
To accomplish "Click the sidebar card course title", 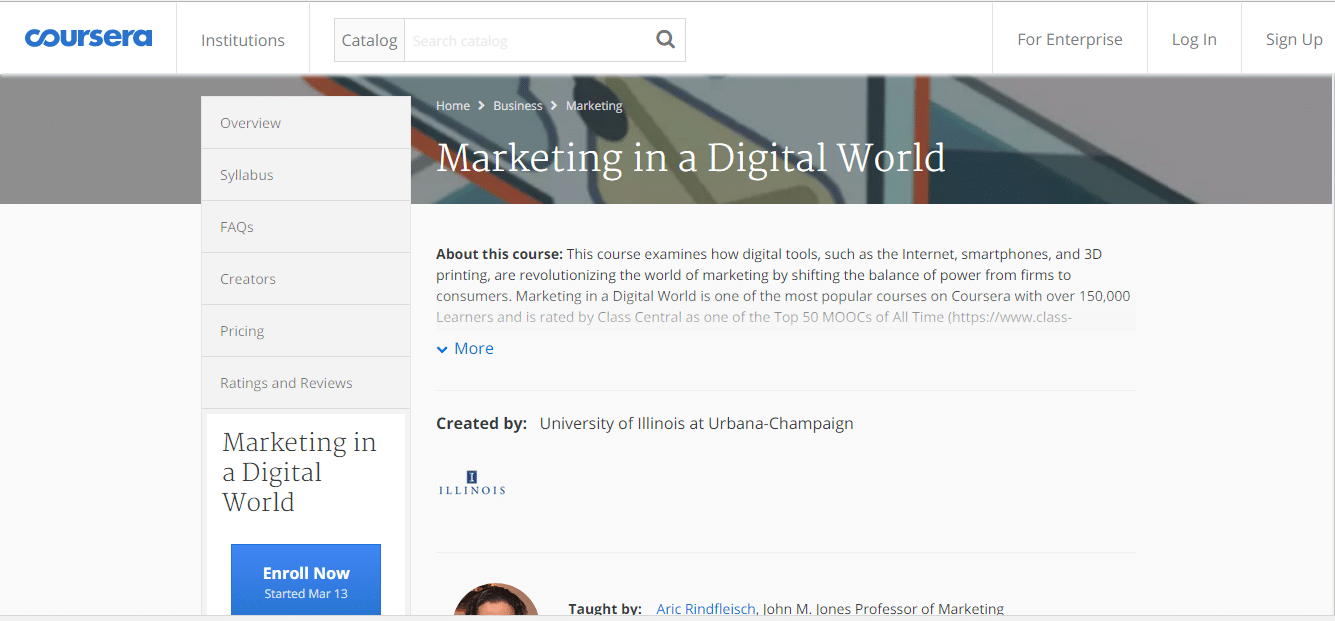I will 300,472.
